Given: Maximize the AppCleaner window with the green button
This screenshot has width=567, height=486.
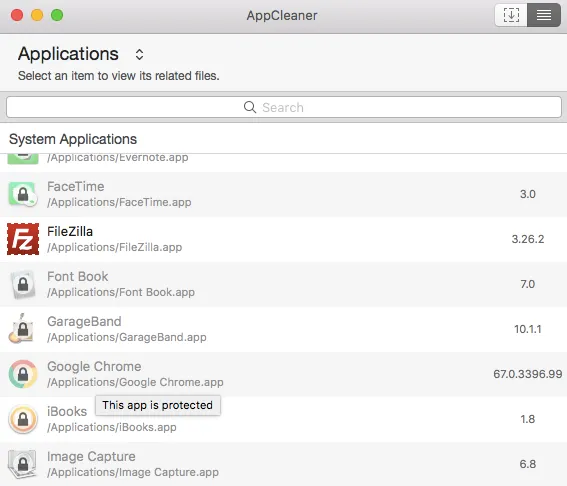Looking at the screenshot, I should pyautogui.click(x=57, y=15).
